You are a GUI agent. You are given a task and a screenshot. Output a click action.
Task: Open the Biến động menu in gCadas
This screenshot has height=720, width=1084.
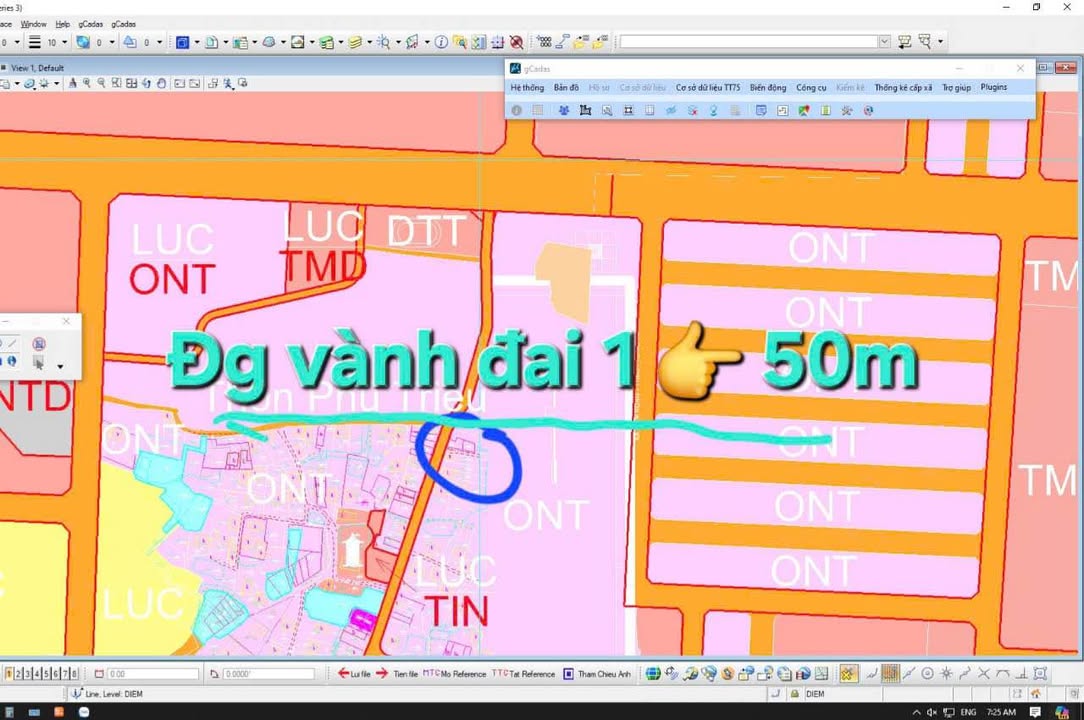pos(767,88)
